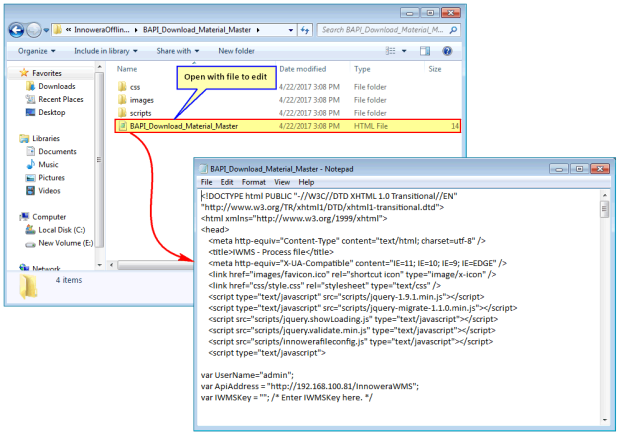Click Notepad title bar document icon

[204, 169]
